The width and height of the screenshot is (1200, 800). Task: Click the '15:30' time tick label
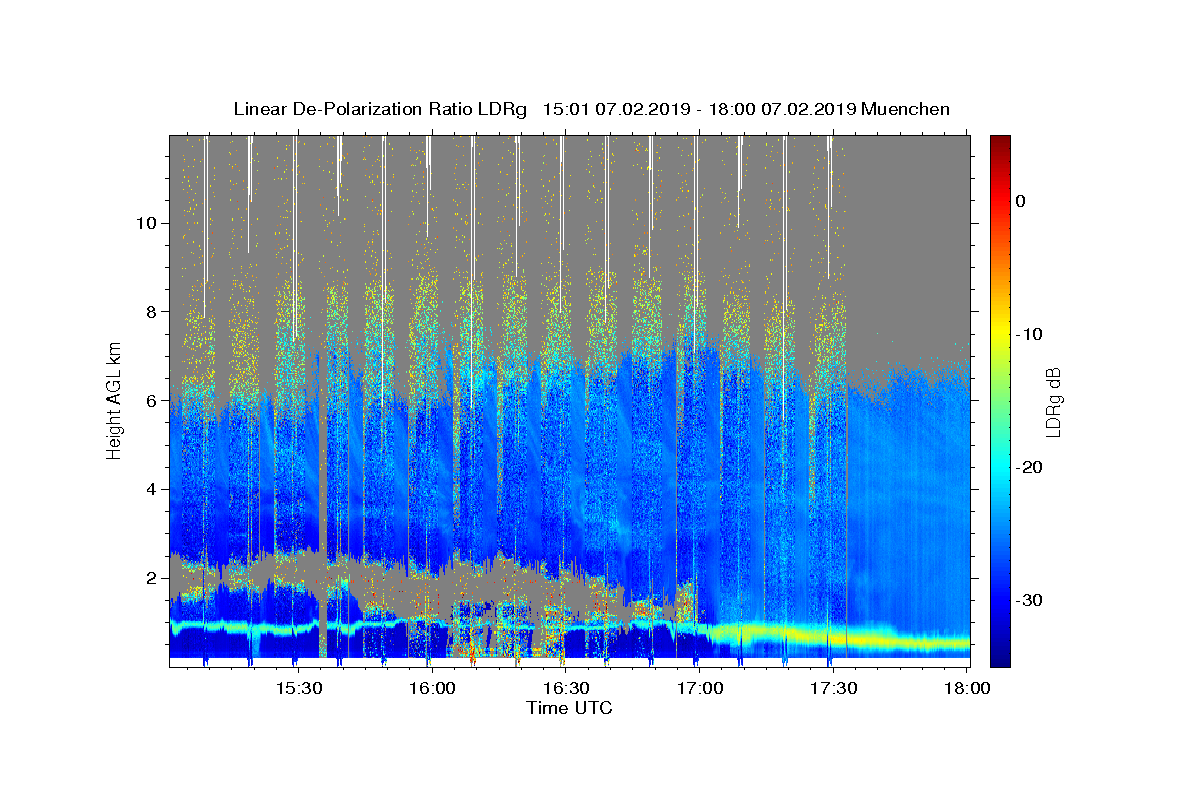click(298, 688)
